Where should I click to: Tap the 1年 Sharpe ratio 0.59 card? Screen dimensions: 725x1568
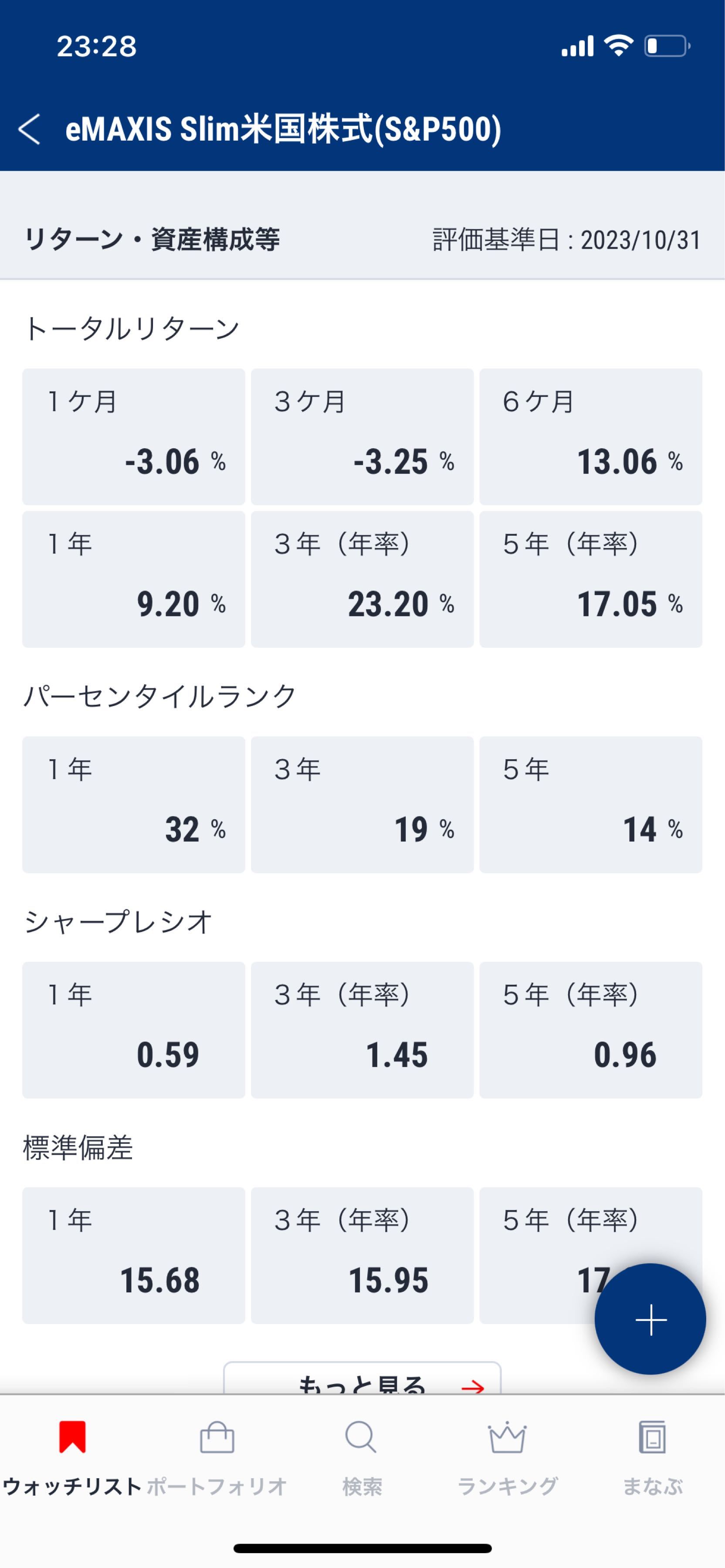point(133,1029)
